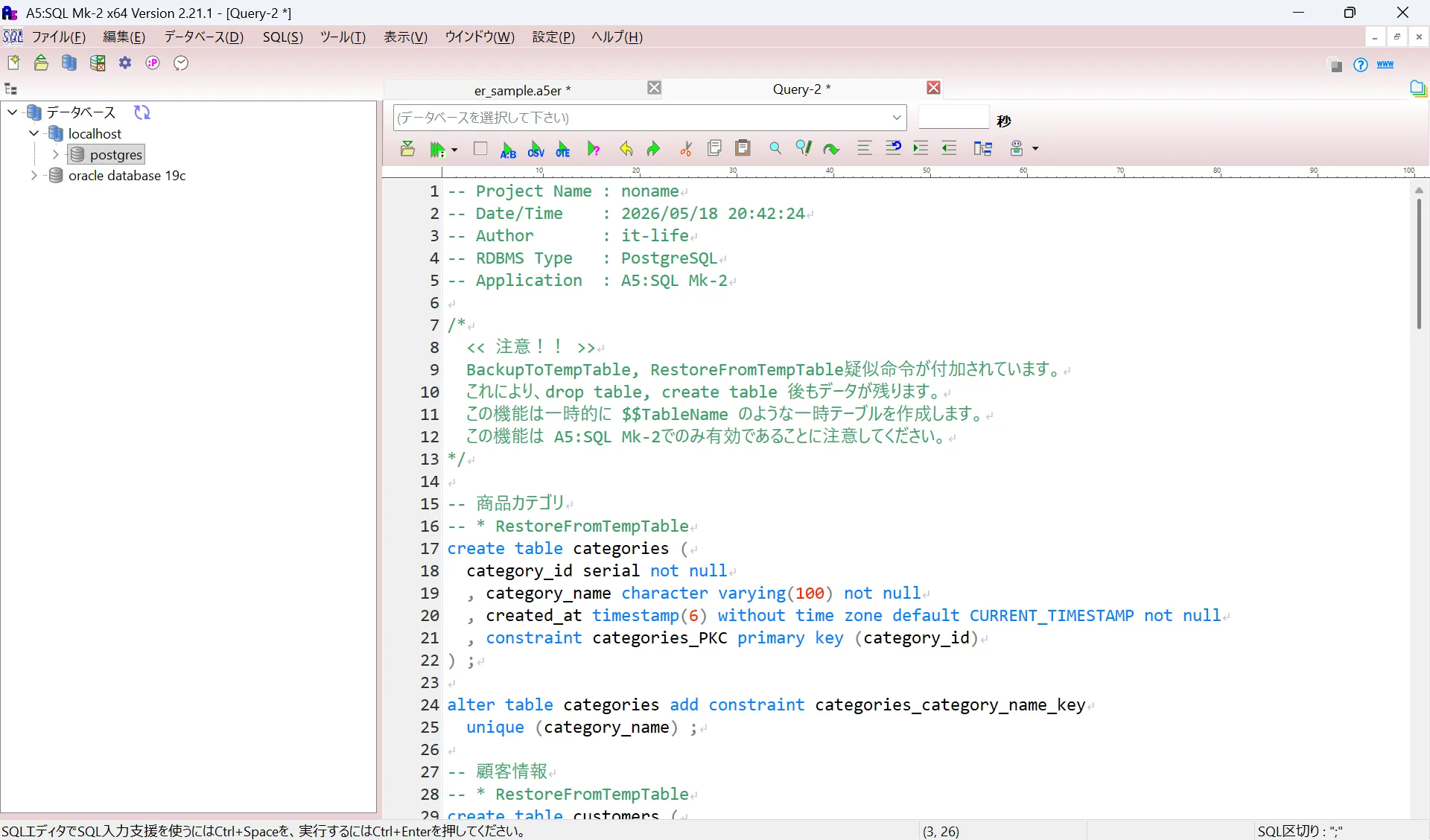Viewport: 1430px width, 840px height.
Task: Paste with the clipboard icon
Action: [743, 148]
